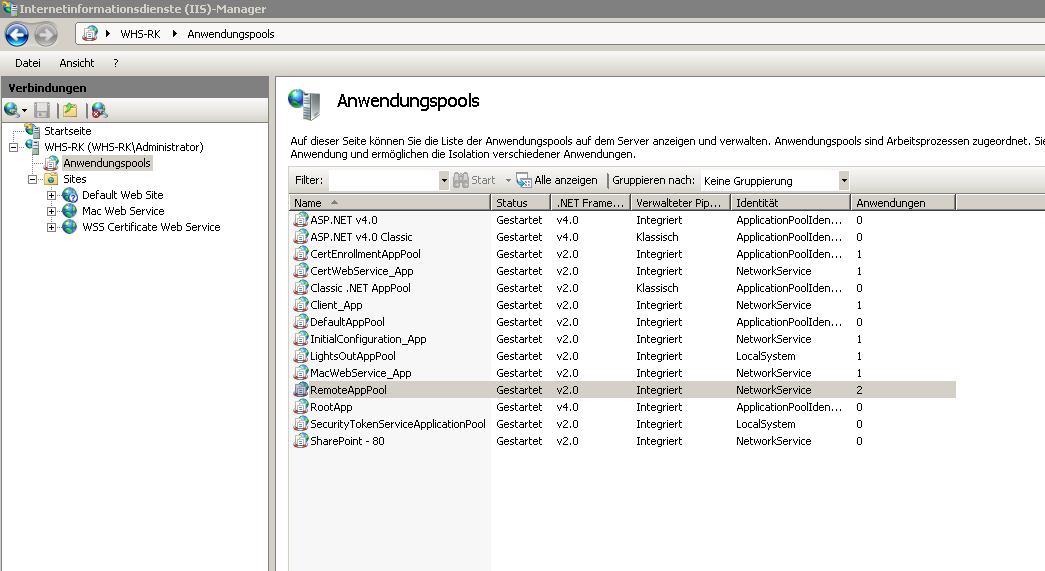1045x571 pixels.
Task: Open the dropdown arrow beside Start
Action: pos(508,181)
